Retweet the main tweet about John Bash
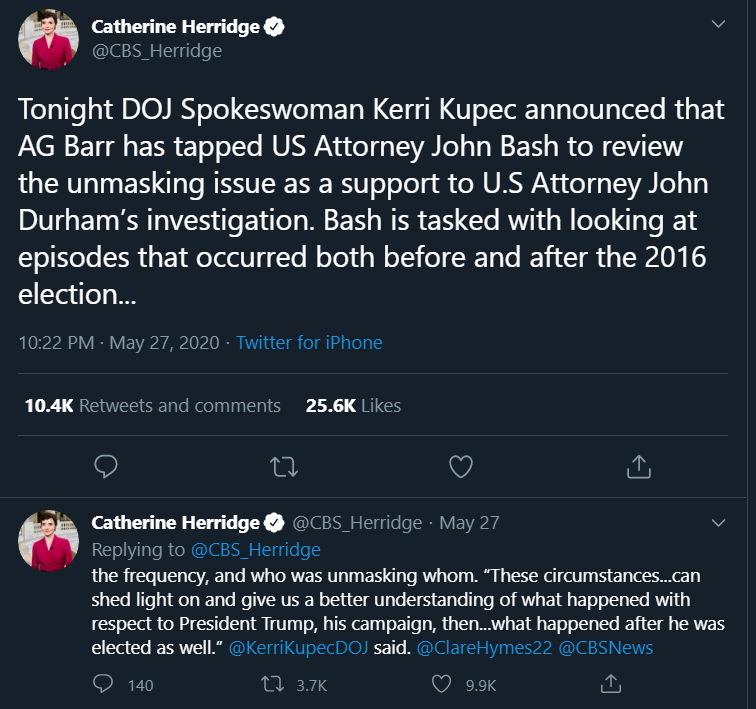Screen dimensions: 756x709 pyautogui.click(x=283, y=466)
